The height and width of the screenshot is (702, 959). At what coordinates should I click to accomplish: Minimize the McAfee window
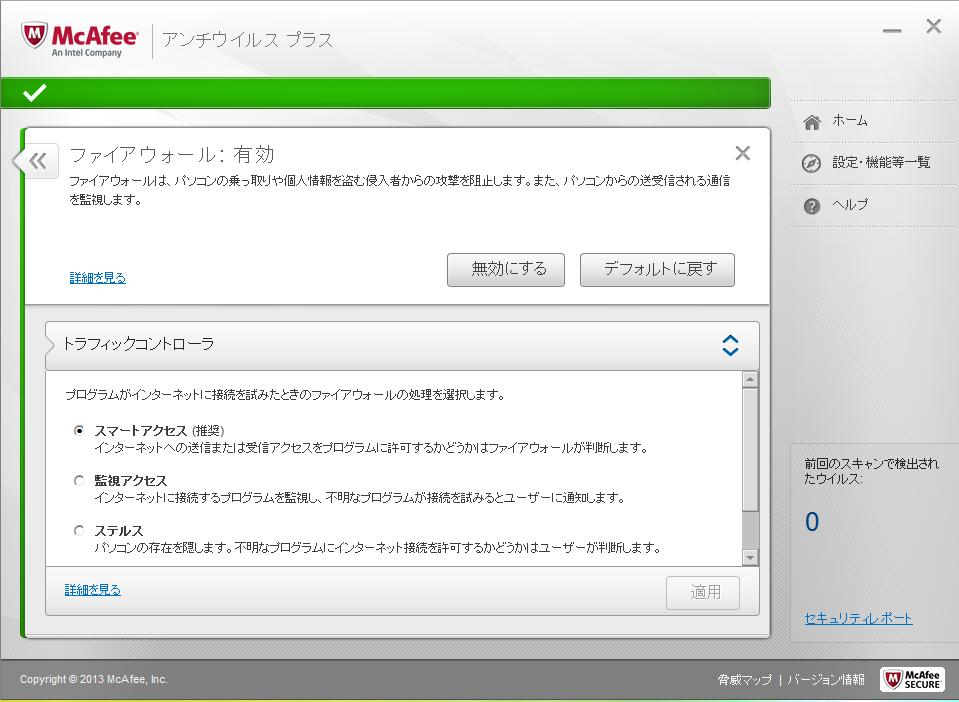tap(892, 30)
